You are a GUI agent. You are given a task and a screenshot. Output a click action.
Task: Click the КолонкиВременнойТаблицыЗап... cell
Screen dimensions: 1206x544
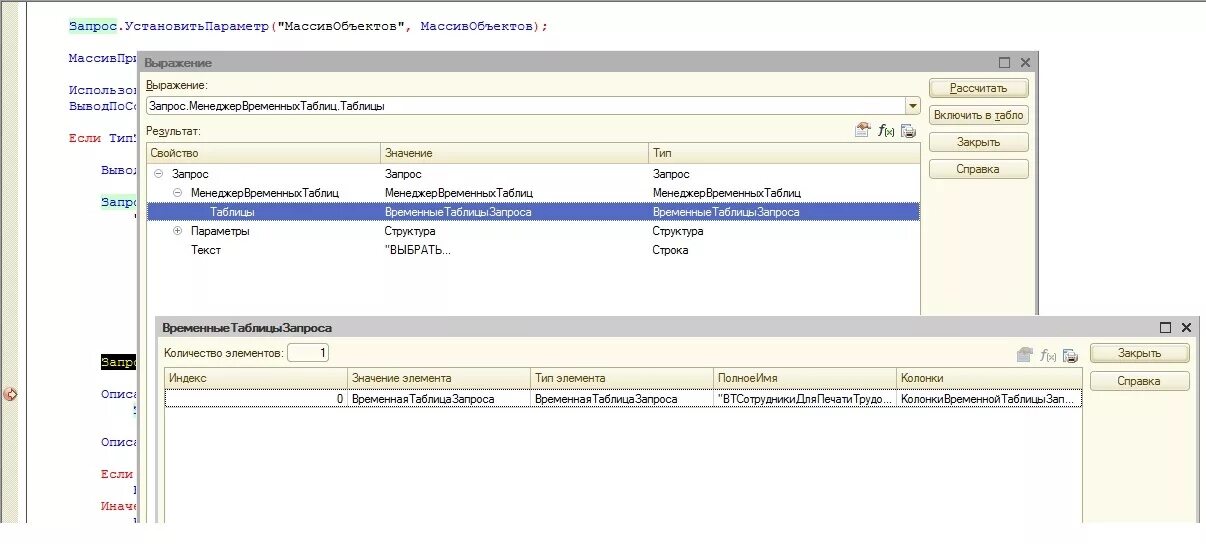pyautogui.click(x=989, y=398)
